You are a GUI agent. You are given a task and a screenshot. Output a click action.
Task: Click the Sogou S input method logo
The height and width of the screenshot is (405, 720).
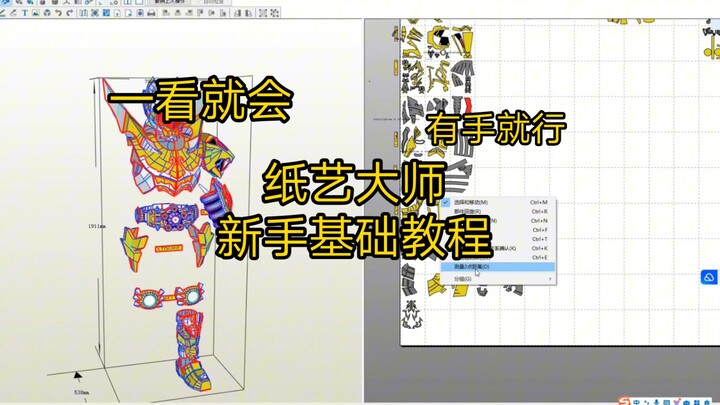point(624,401)
